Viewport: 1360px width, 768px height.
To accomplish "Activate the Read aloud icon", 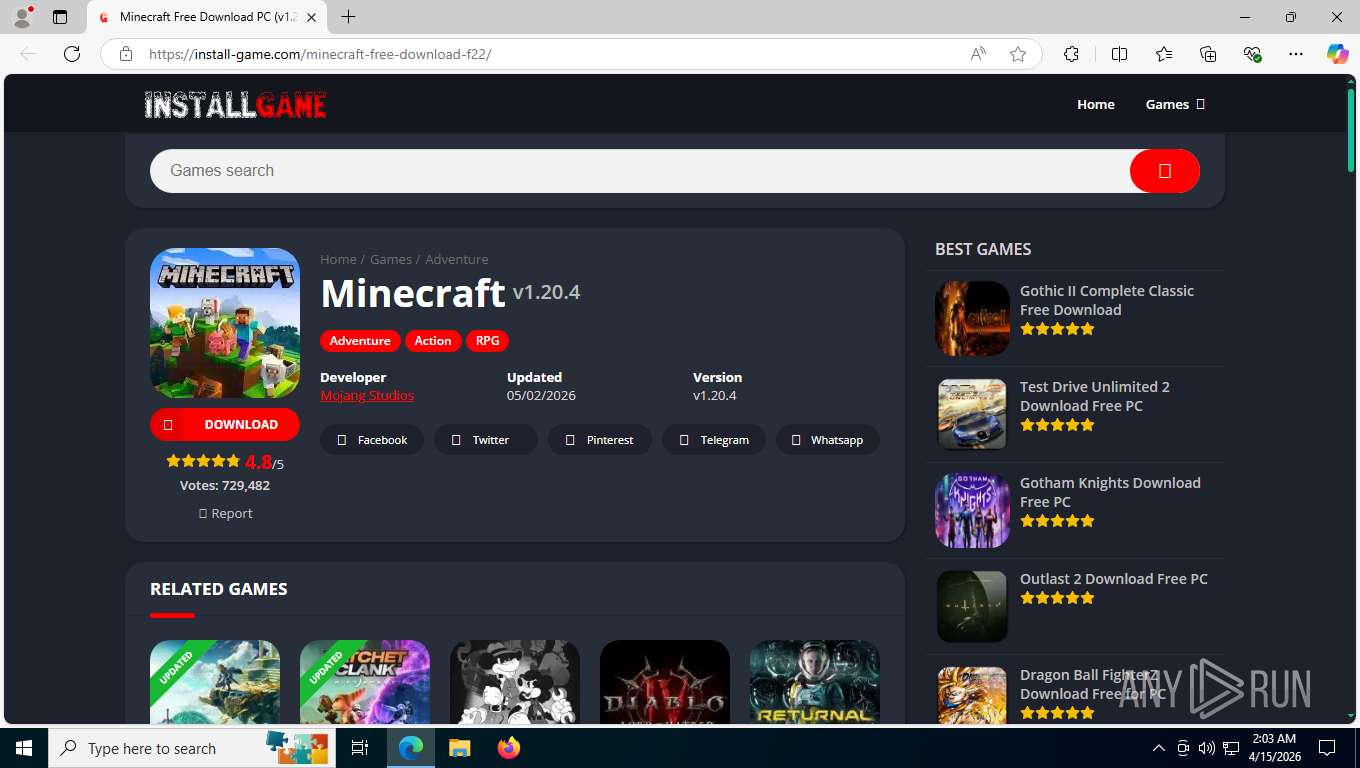I will click(x=978, y=54).
